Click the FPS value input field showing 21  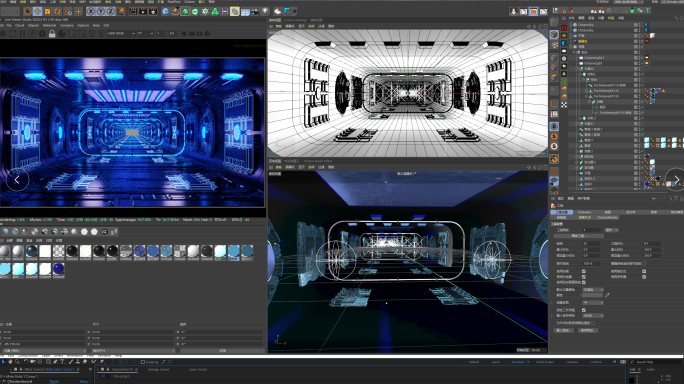click(x=592, y=243)
